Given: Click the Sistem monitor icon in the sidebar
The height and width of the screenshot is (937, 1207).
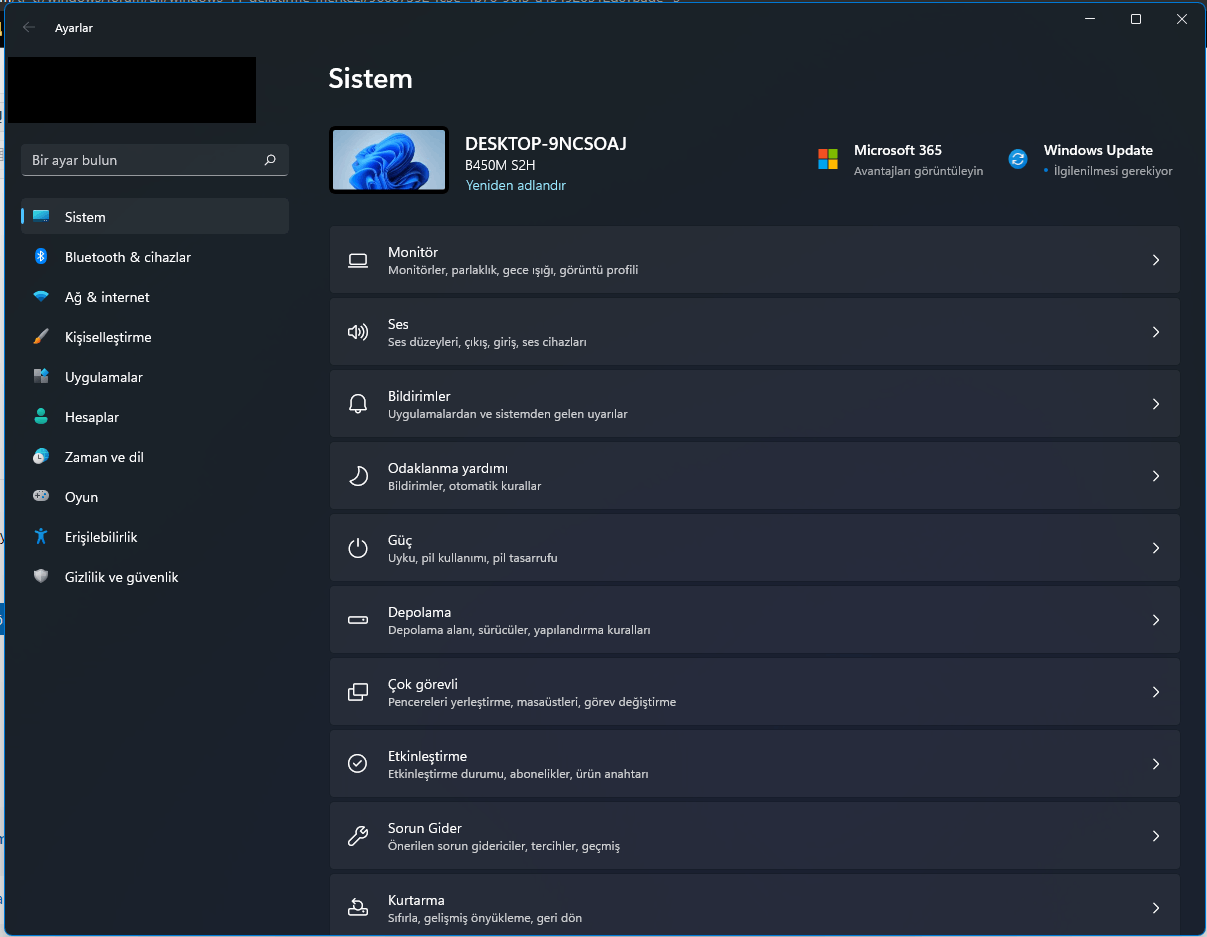Looking at the screenshot, I should (41, 216).
